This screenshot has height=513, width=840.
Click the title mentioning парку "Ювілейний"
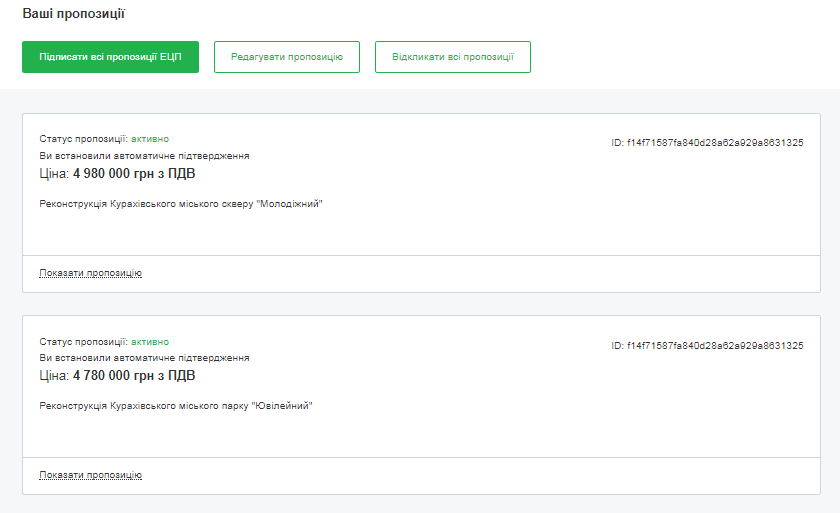176,406
